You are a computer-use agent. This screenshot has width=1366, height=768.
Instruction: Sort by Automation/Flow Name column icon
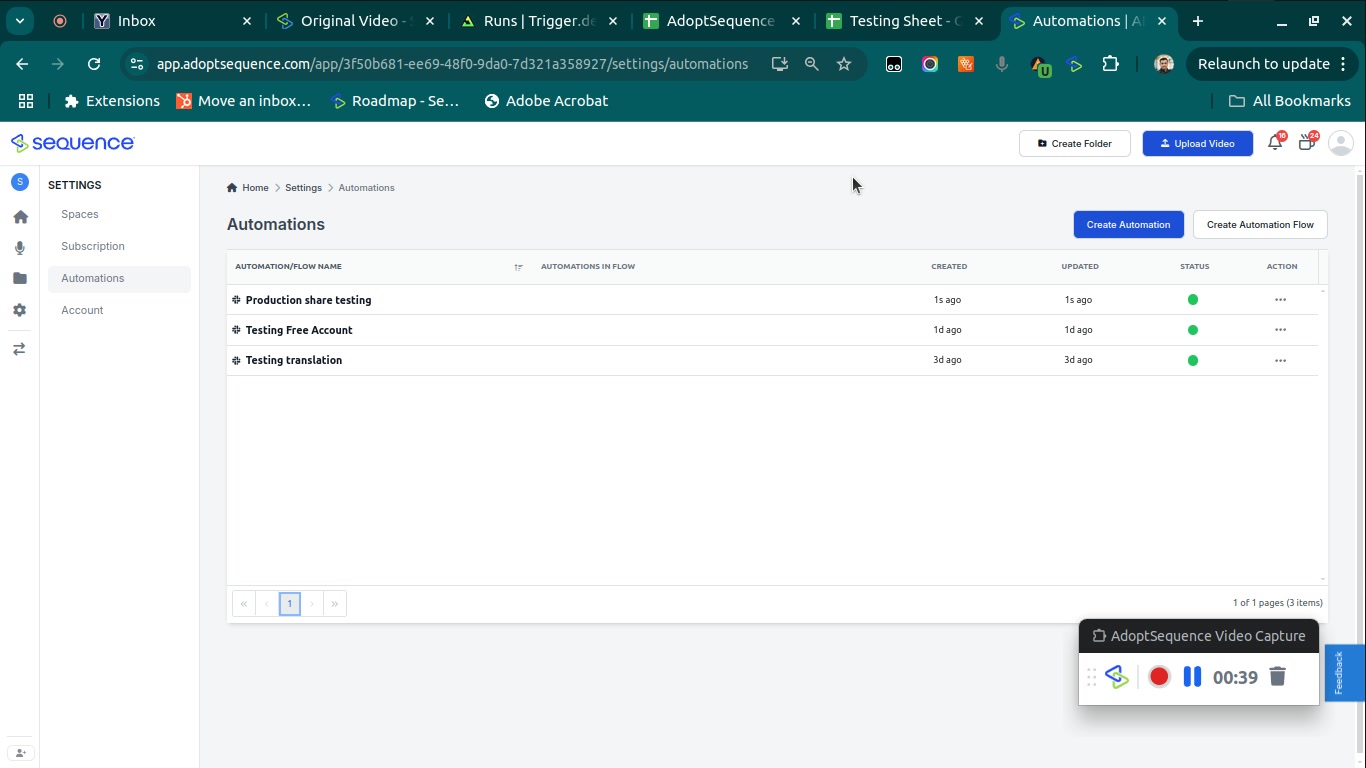[518, 267]
